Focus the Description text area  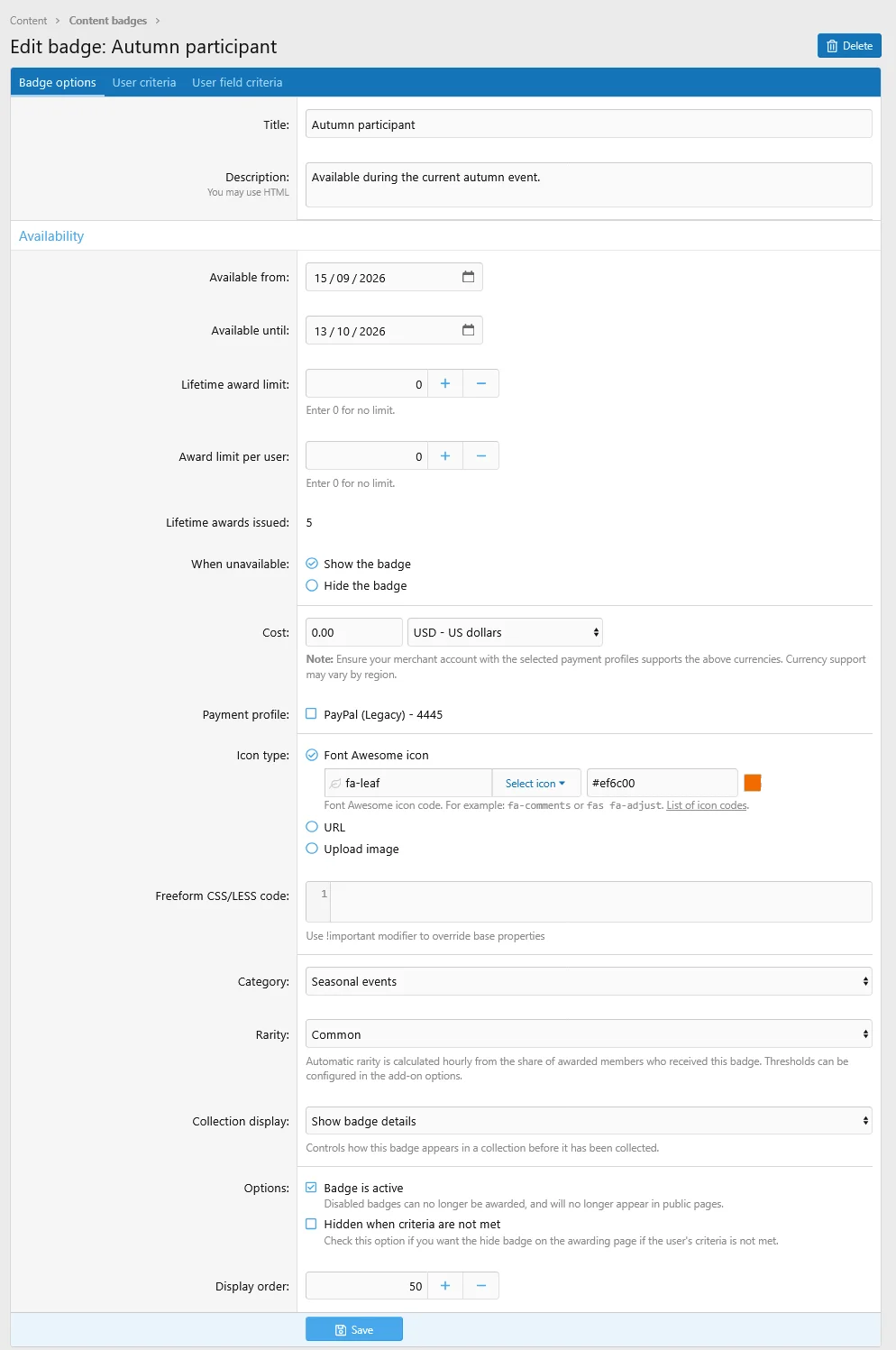click(589, 185)
